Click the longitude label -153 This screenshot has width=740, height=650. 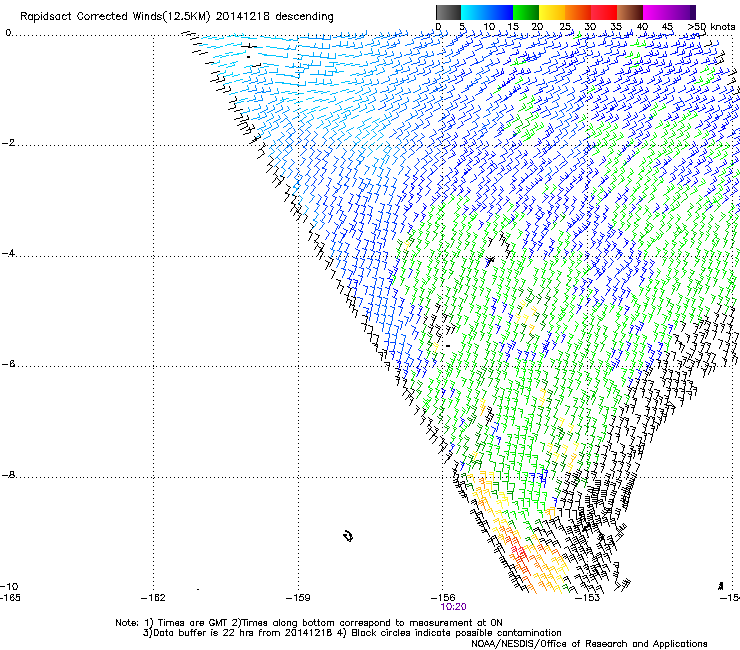click(588, 598)
